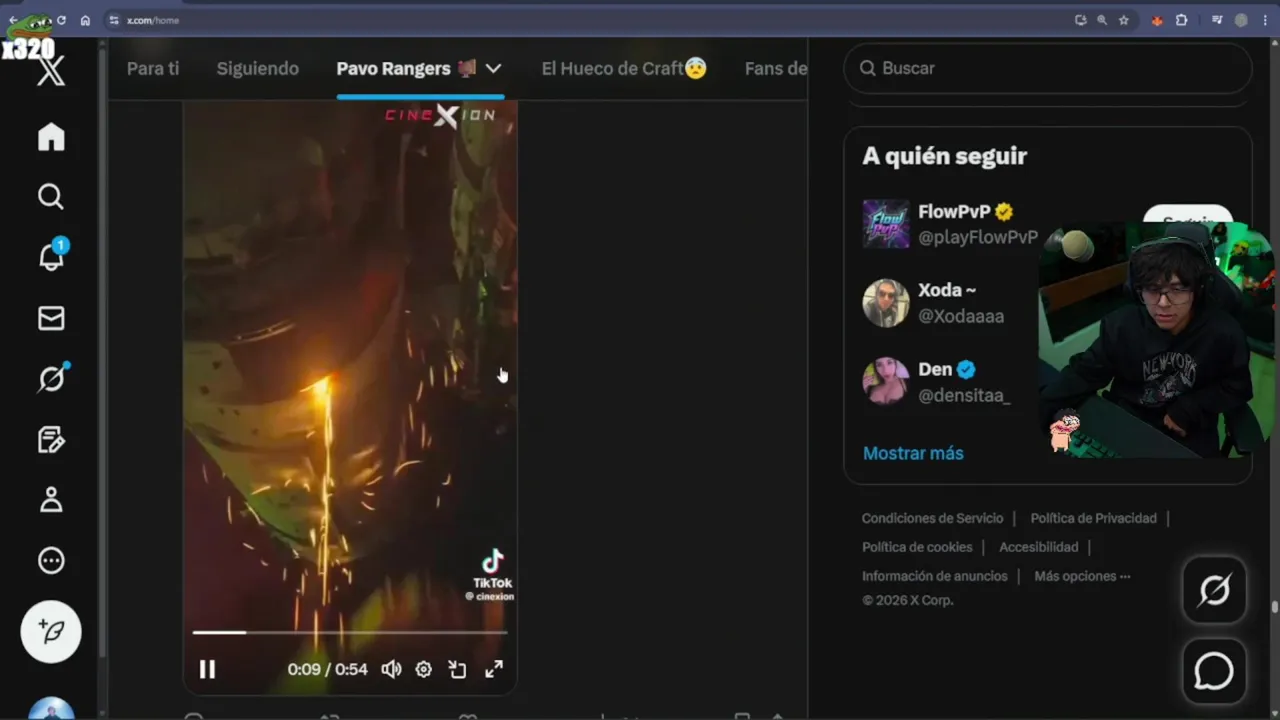
Task: Switch to El Hueco de Craft tab
Action: 624,68
